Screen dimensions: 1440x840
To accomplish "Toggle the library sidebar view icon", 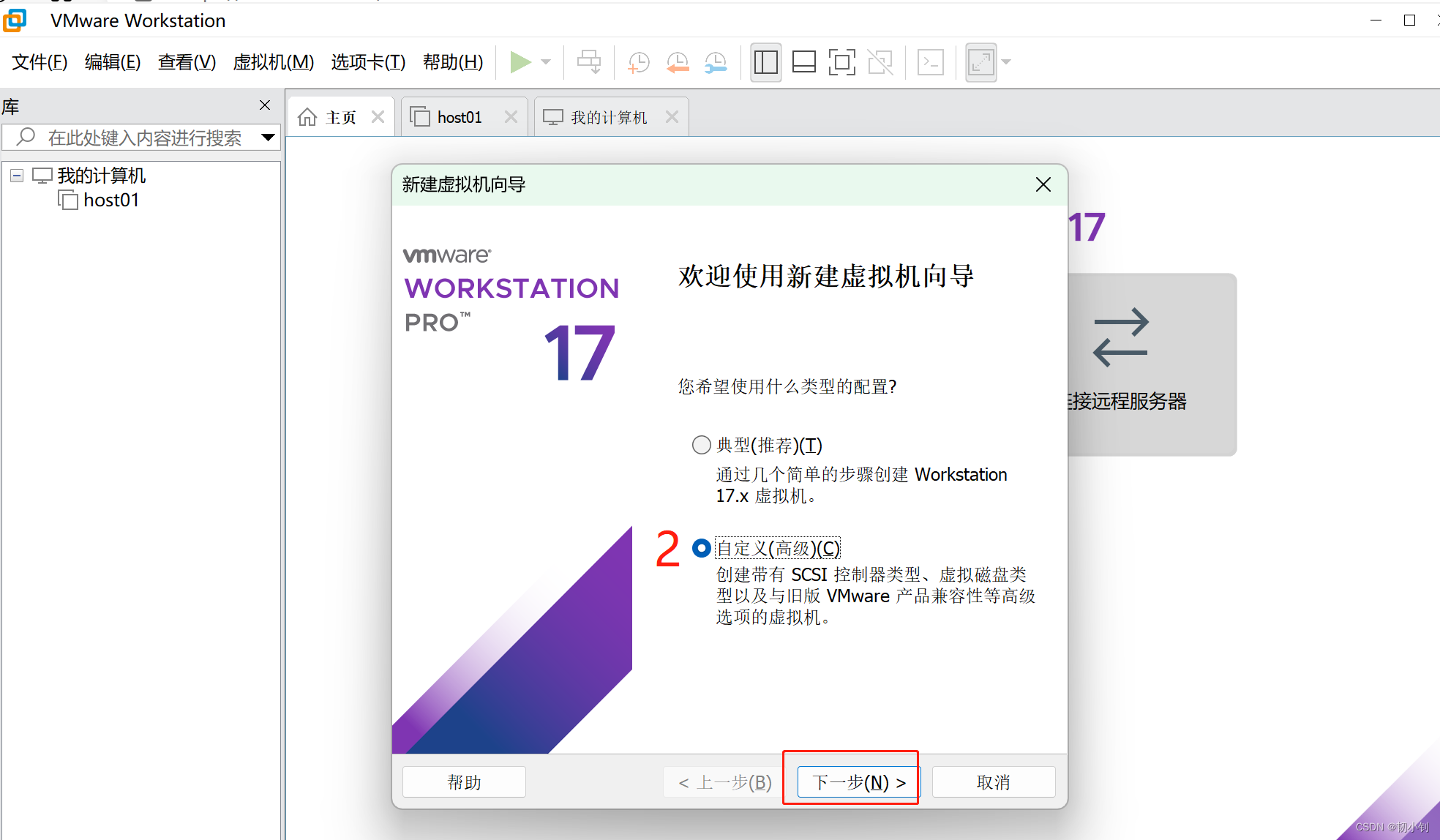I will [765, 62].
